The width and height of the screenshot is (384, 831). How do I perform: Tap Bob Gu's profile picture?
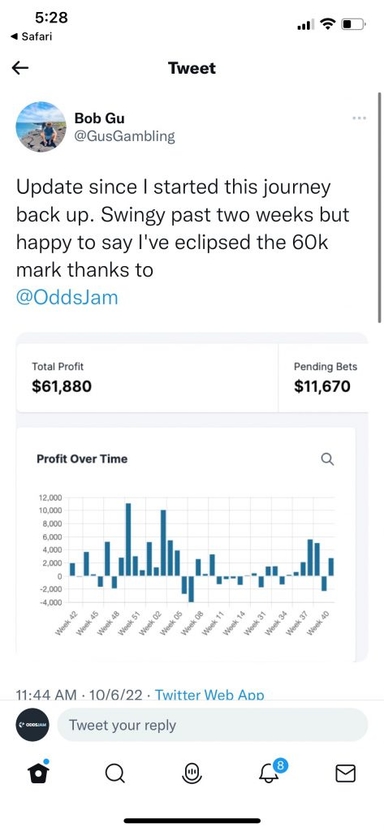[x=41, y=127]
